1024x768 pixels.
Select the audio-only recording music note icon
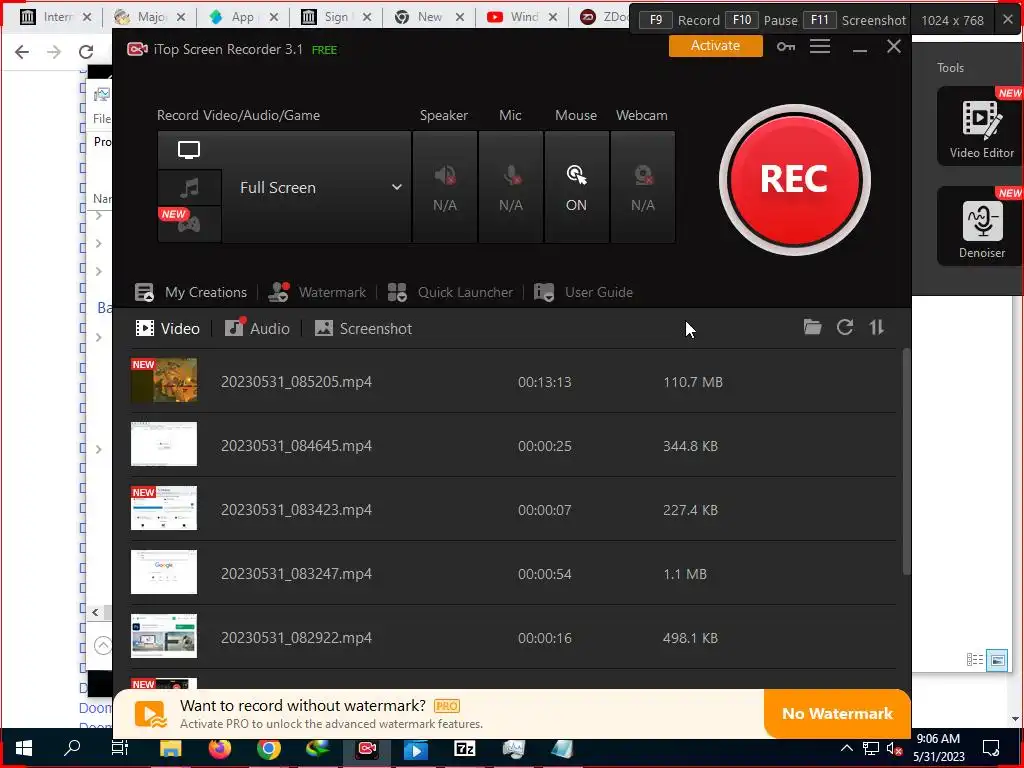189,189
